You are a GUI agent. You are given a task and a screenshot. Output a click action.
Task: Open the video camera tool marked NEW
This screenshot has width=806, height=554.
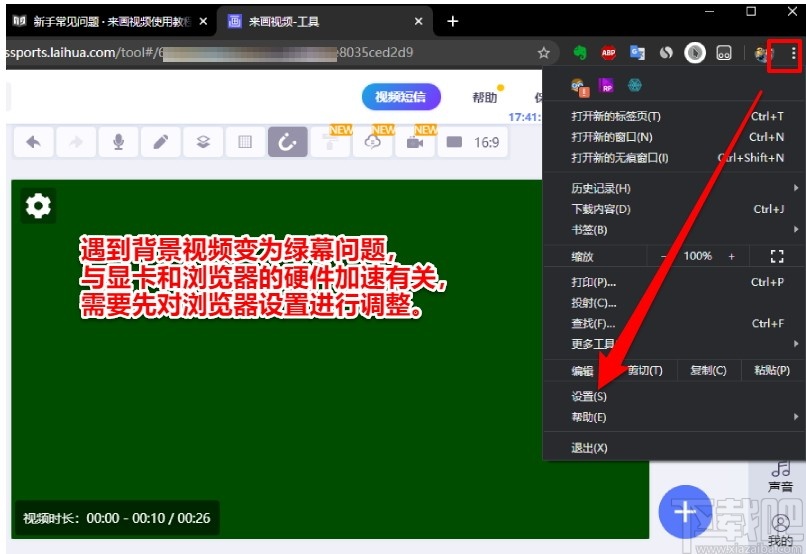[x=415, y=142]
